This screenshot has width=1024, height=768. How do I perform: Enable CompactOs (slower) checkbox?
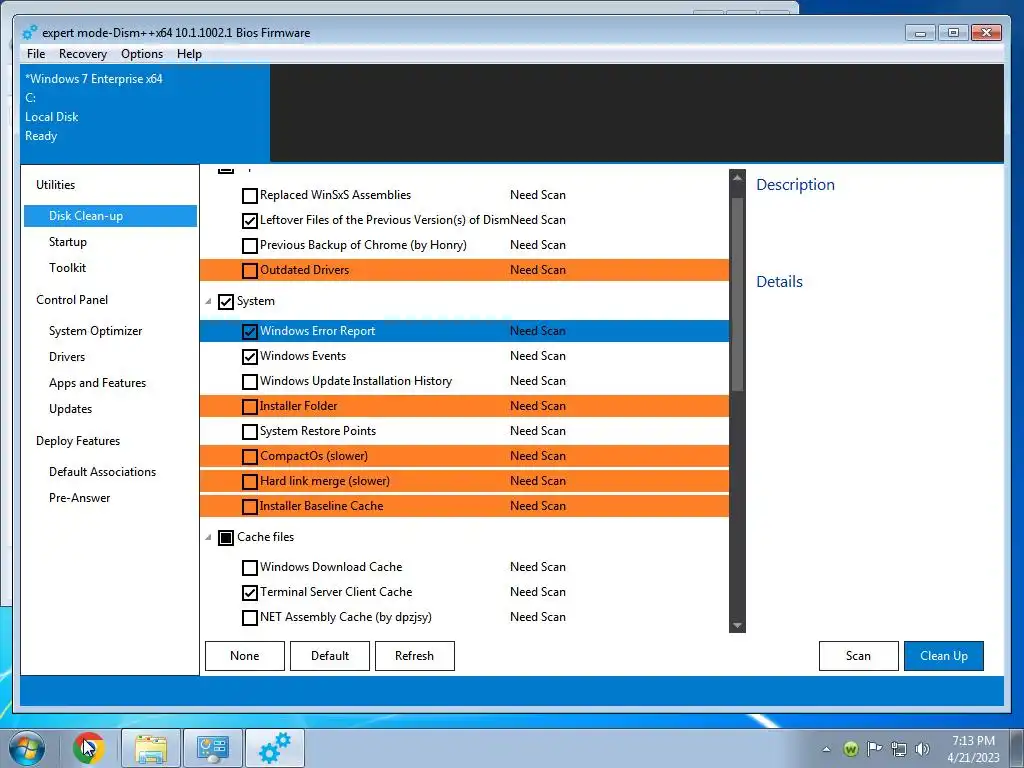point(249,456)
